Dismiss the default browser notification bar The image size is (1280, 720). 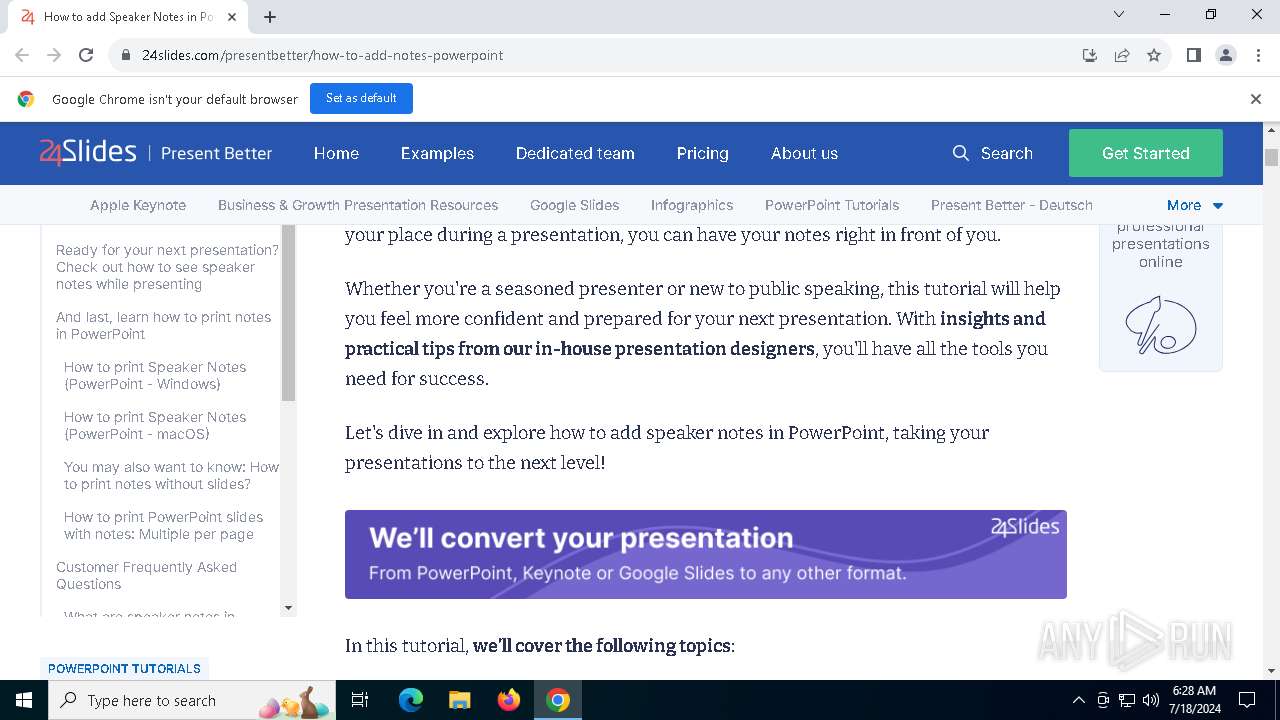(1256, 99)
